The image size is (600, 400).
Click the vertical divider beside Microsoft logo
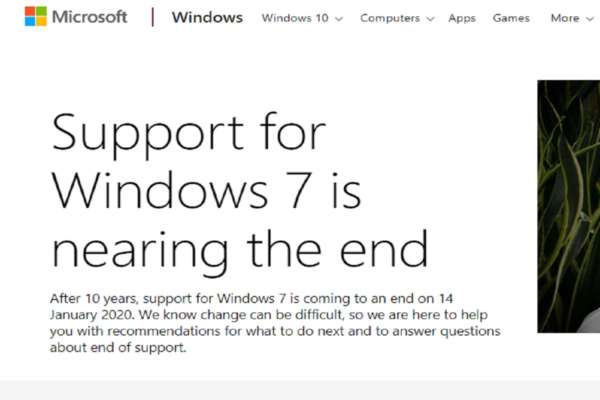pyautogui.click(x=153, y=17)
